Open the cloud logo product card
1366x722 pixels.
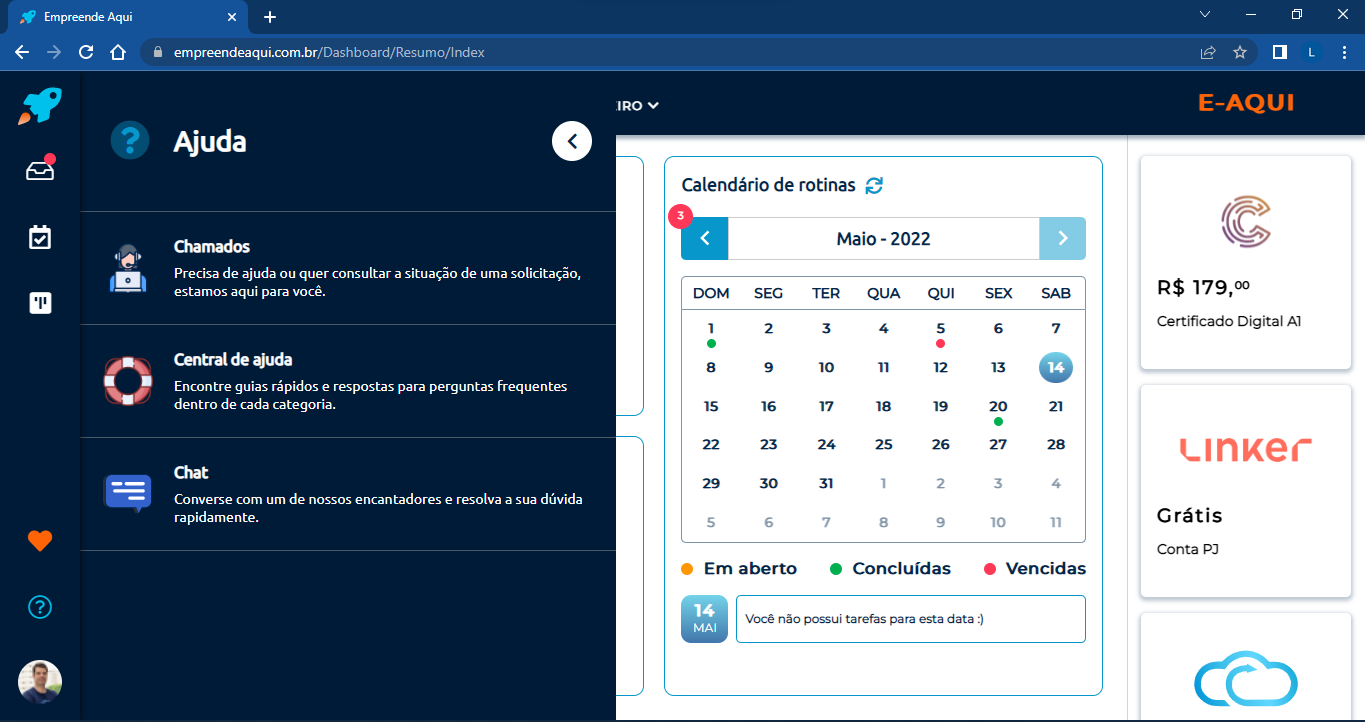pos(1246,667)
